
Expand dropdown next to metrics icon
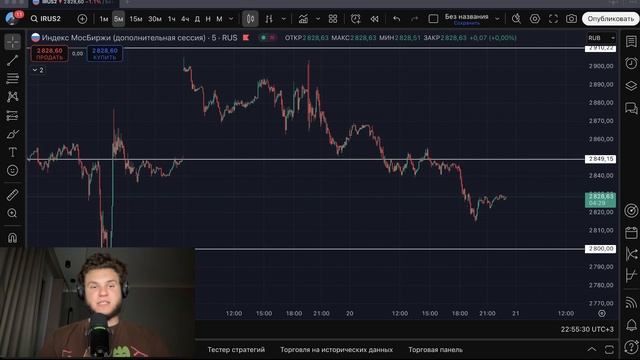(318, 19)
